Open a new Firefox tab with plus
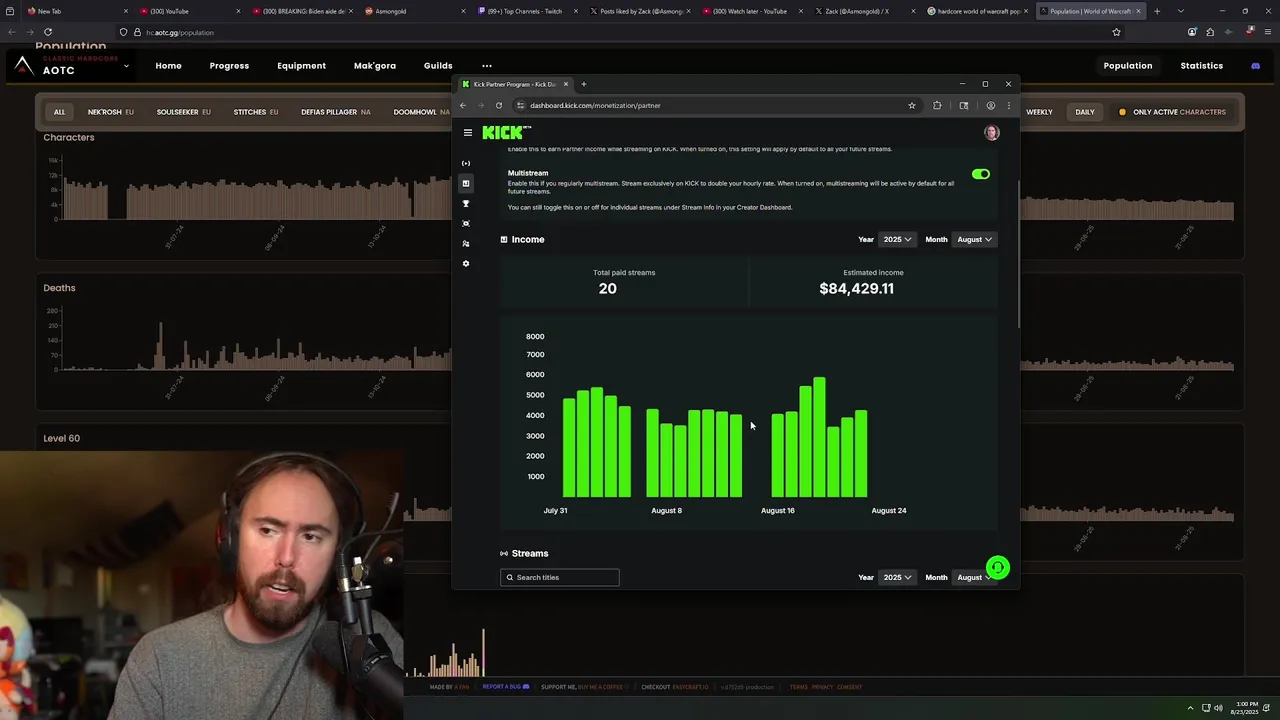This screenshot has height=720, width=1280. pos(1157,11)
